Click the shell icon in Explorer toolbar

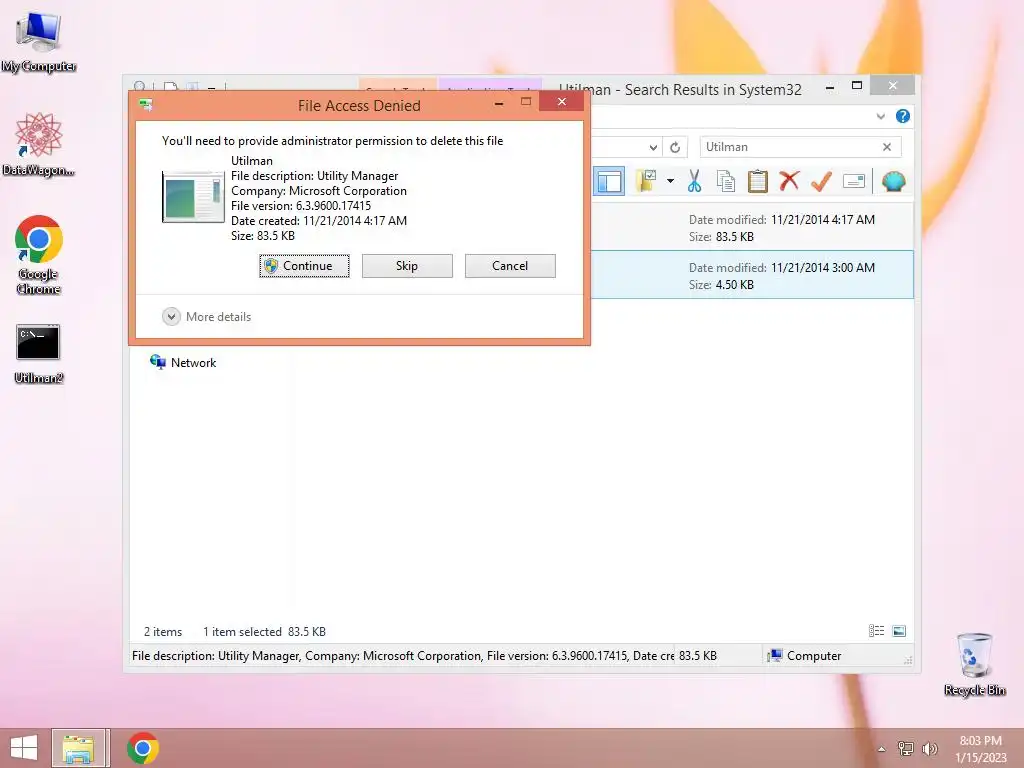893,181
